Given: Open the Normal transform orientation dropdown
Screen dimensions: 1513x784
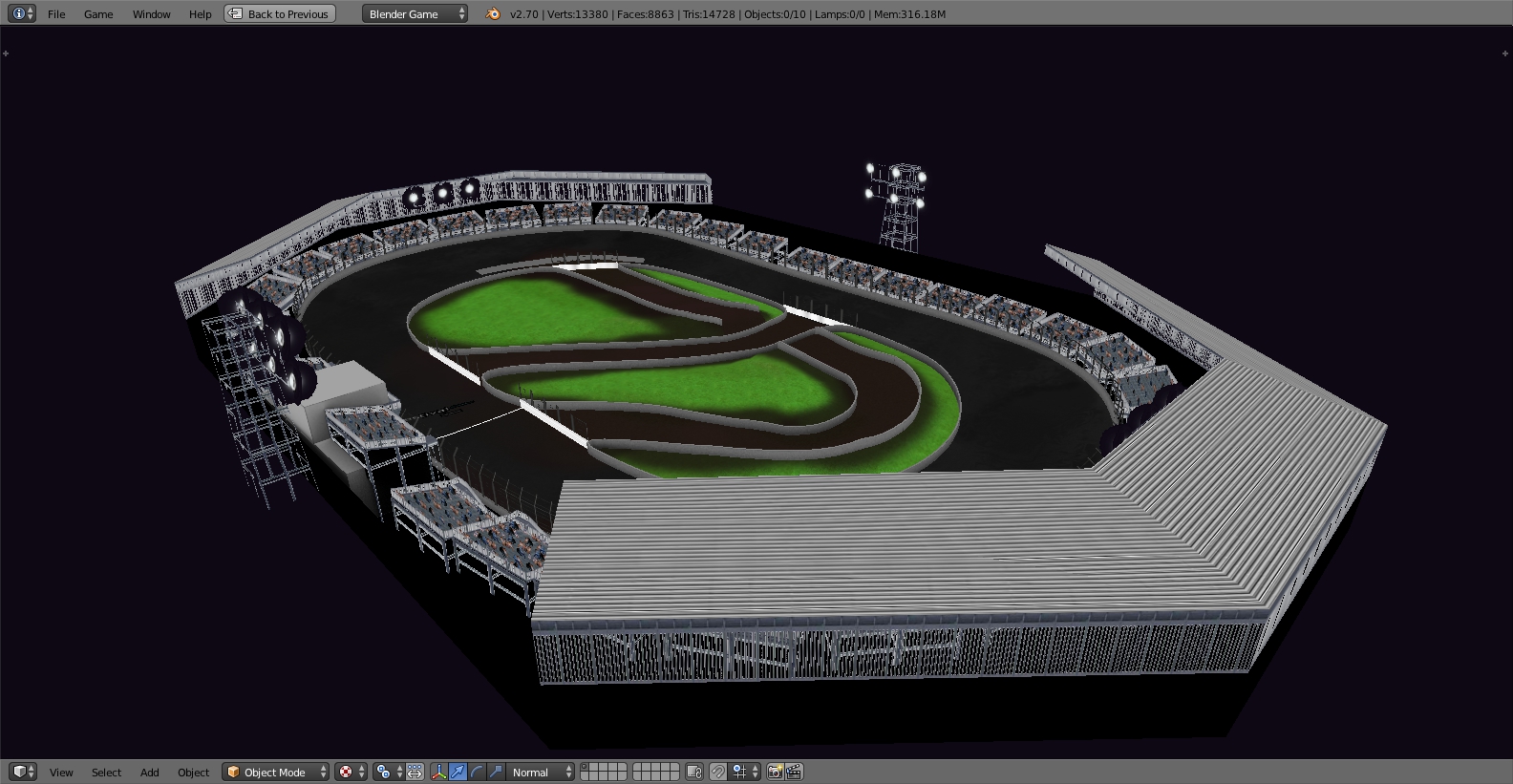Looking at the screenshot, I should coord(541,772).
